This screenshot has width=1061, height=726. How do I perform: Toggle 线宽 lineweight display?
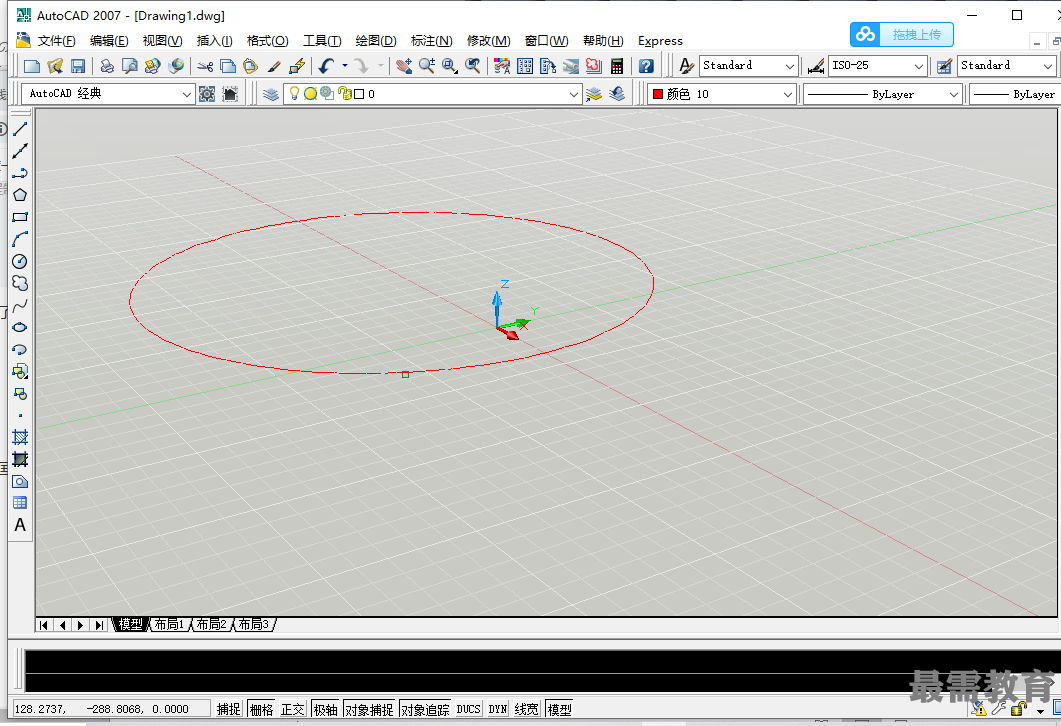pyautogui.click(x=526, y=709)
